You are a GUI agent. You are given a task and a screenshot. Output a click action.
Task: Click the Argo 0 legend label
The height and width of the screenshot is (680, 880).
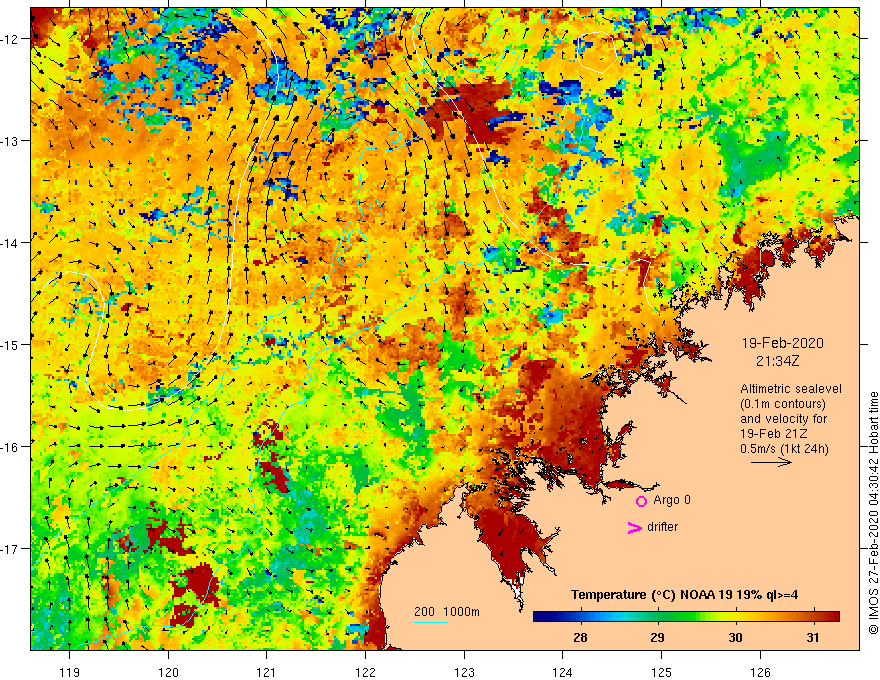click(x=672, y=500)
